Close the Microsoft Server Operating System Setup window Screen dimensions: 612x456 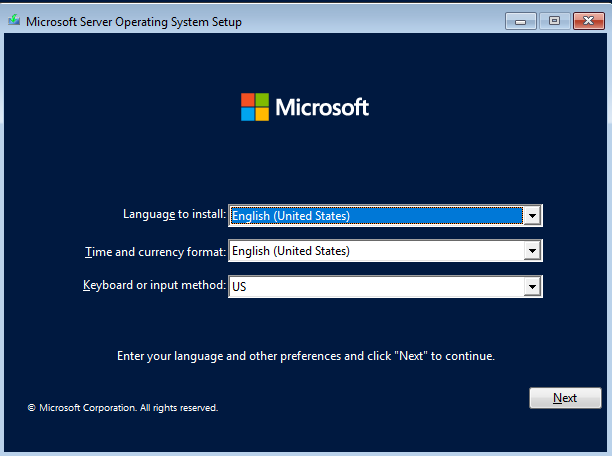(x=589, y=21)
